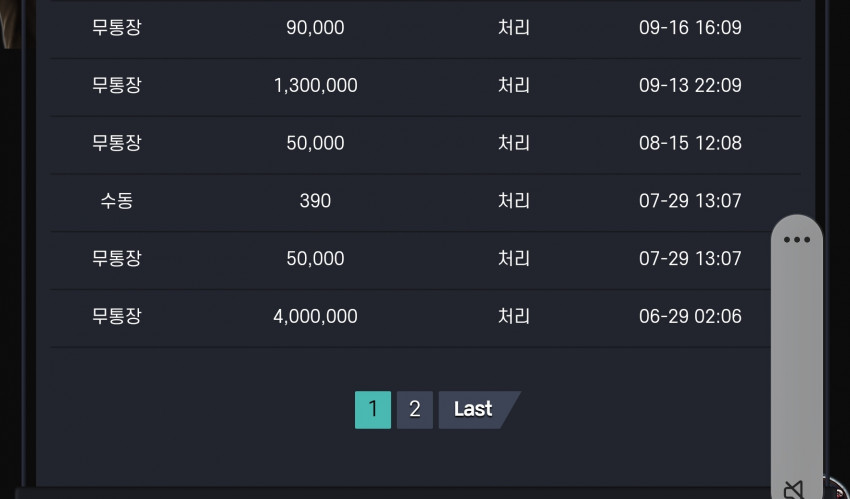
Task: Click 처리 status in the 390 row
Action: tap(513, 201)
